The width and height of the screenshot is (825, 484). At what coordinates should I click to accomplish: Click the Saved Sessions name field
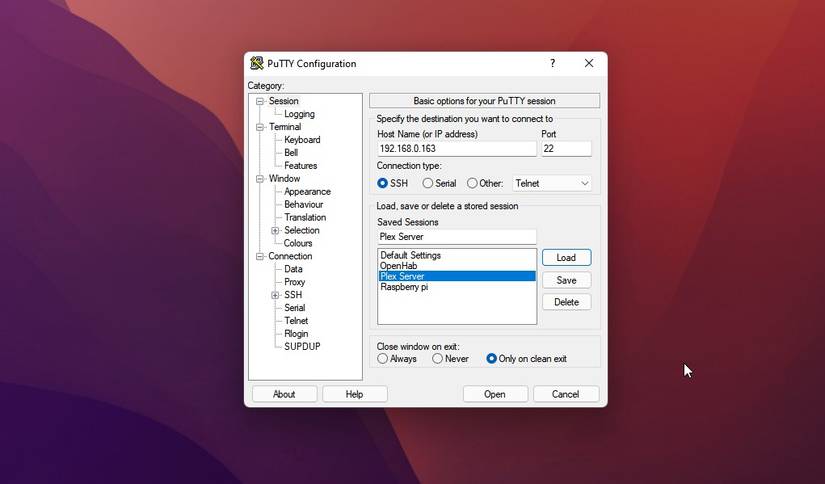click(x=457, y=237)
